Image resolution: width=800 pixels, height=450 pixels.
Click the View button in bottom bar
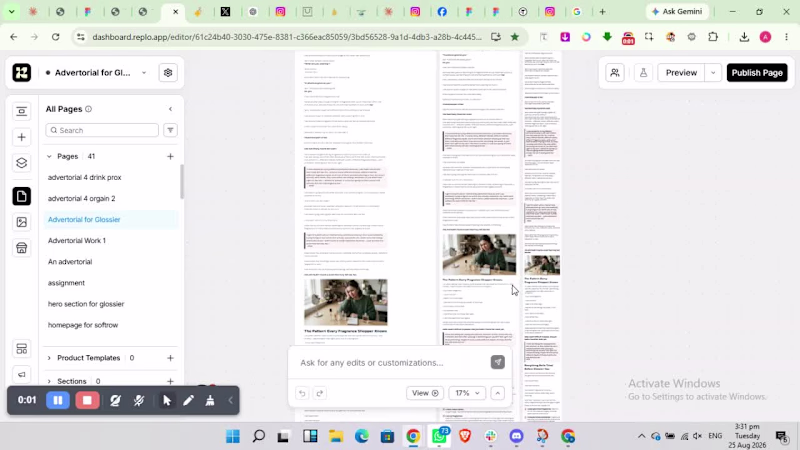[x=425, y=393]
